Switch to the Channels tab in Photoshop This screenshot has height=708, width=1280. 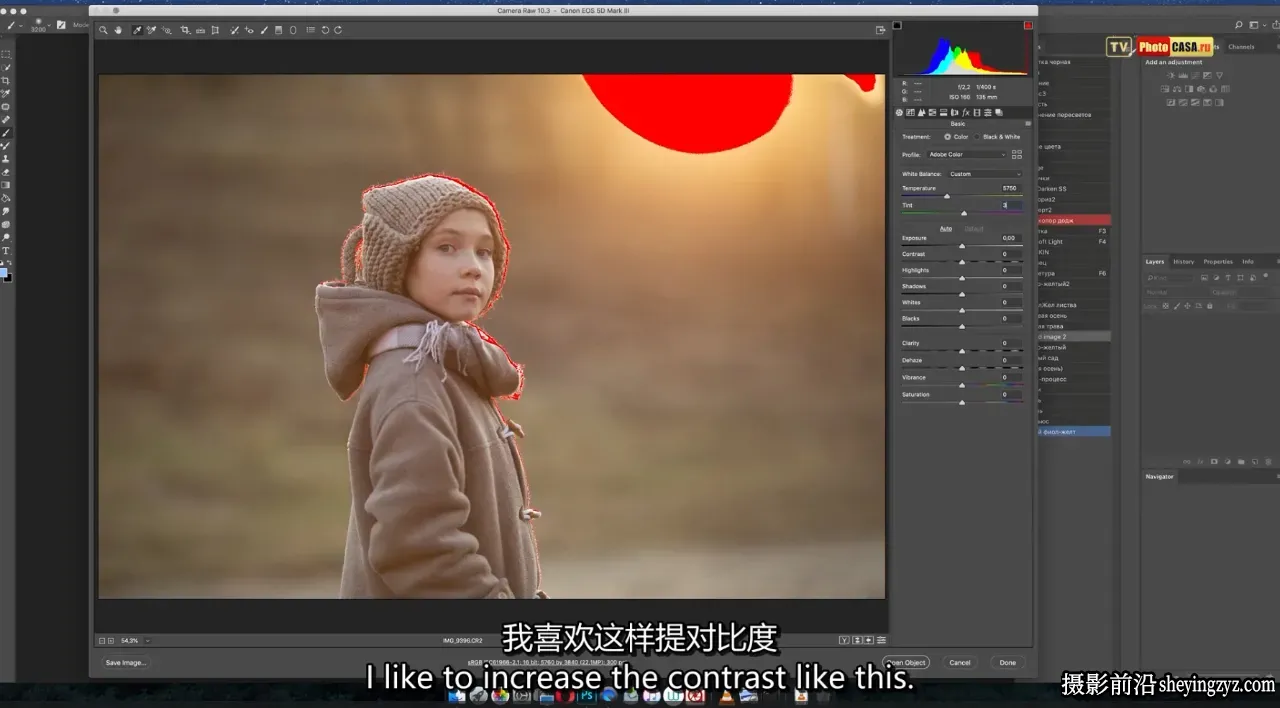(1241, 47)
